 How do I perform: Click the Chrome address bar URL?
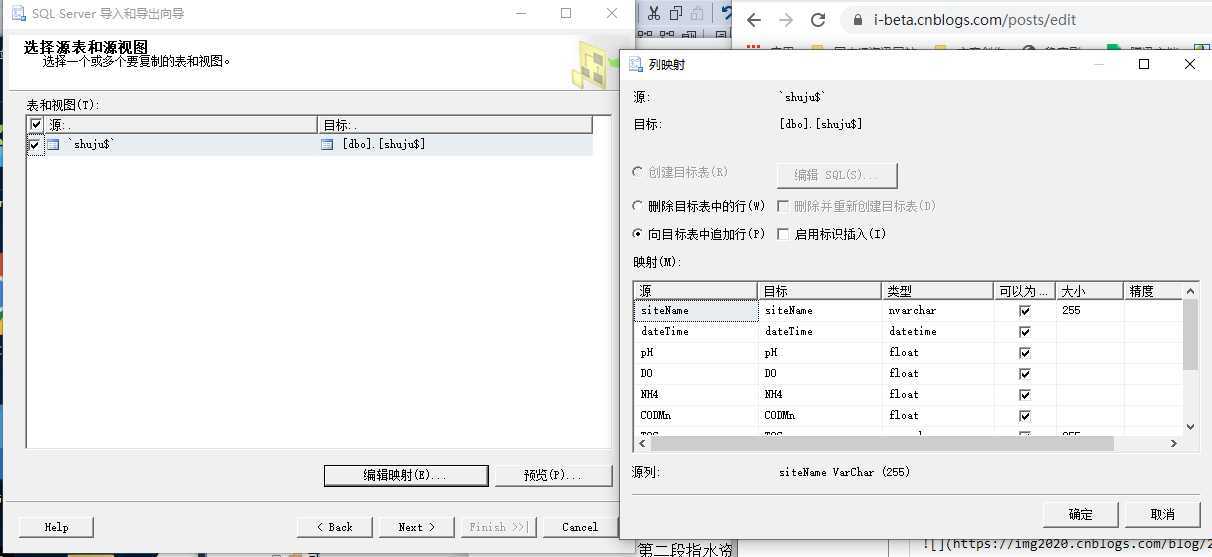974,20
